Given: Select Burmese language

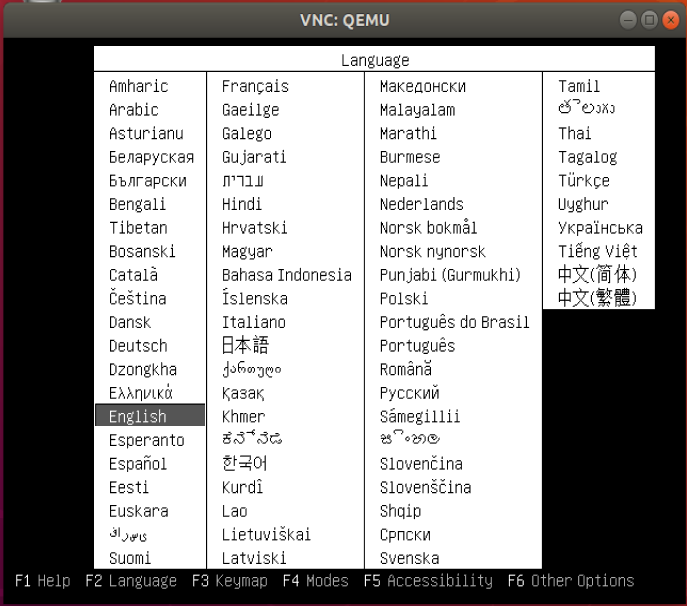Looking at the screenshot, I should click(x=410, y=157).
